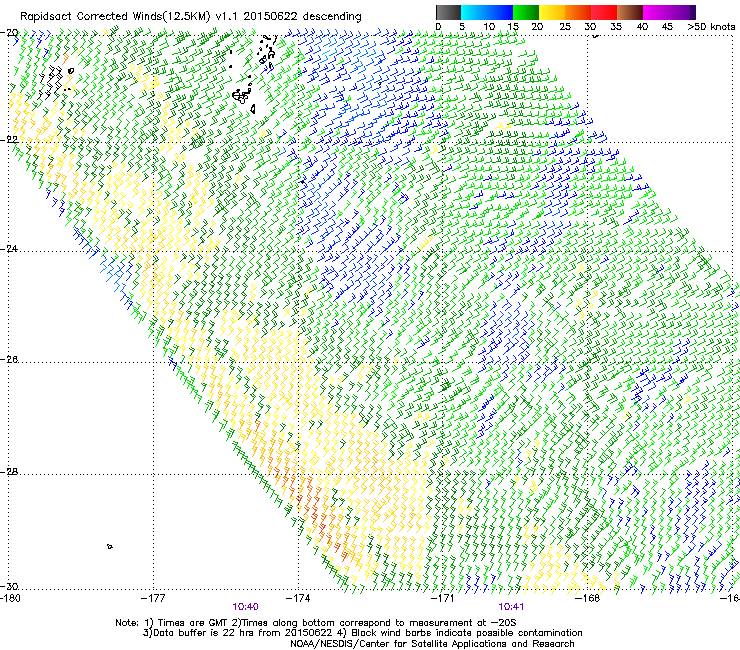Click the '-24' latitude axis label
The width and height of the screenshot is (740, 650).
(9, 249)
